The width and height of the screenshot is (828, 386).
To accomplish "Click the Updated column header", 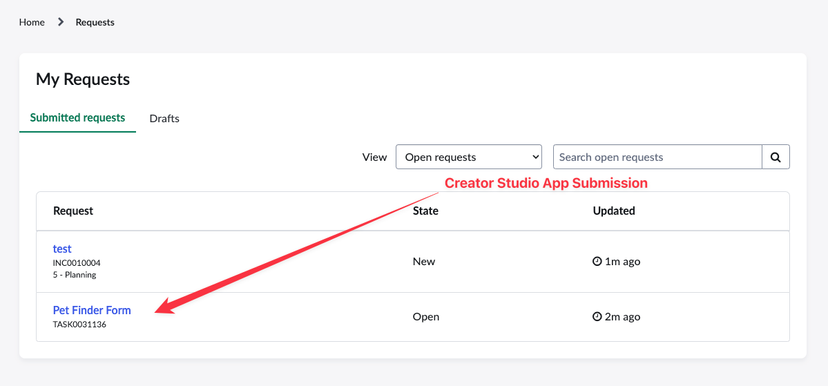I will 614,211.
